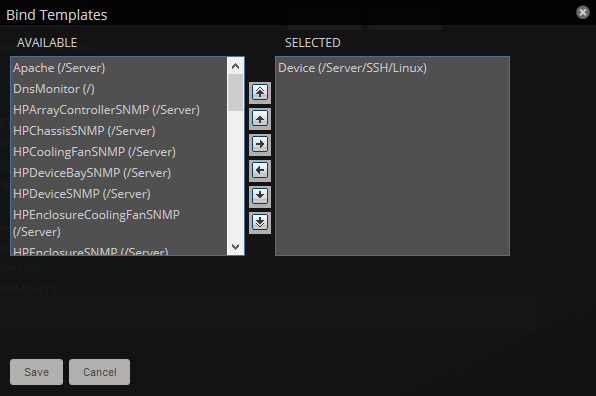Move selected template up one position
This screenshot has width=596, height=396.
tap(260, 119)
